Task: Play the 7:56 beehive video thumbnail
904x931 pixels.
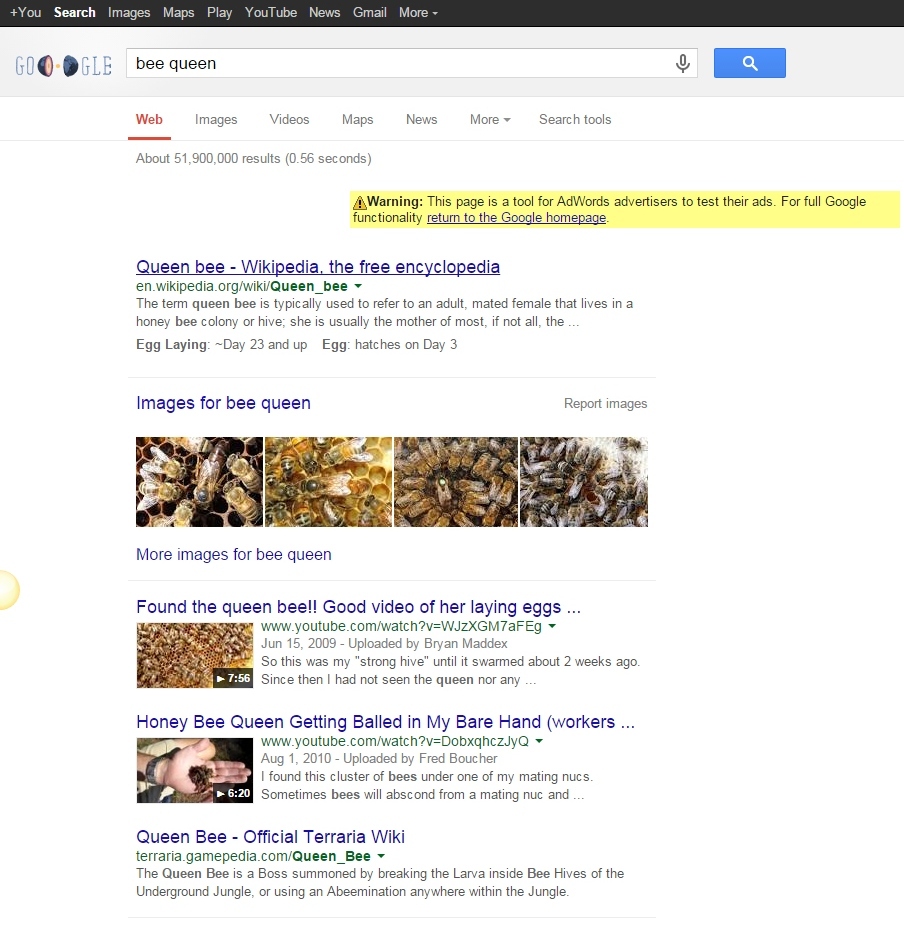Action: click(195, 656)
